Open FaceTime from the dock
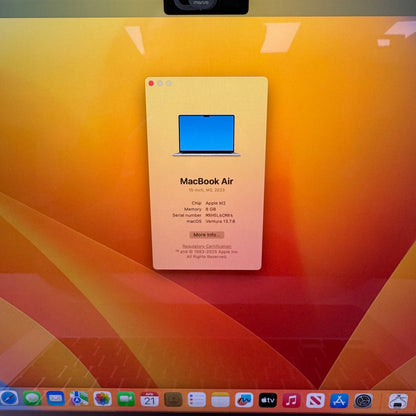Screen dimensions: 416x416 (x=126, y=399)
